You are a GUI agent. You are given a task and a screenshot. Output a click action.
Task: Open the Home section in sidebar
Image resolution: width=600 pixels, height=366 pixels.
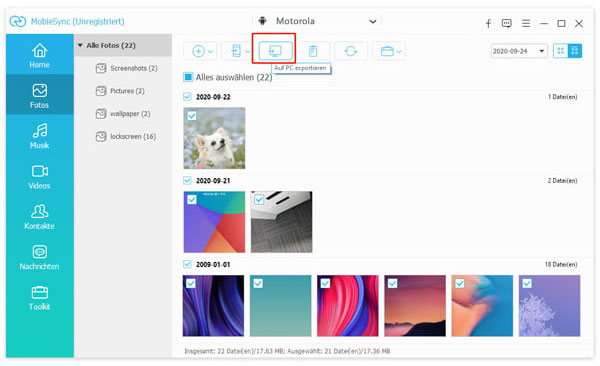click(39, 54)
